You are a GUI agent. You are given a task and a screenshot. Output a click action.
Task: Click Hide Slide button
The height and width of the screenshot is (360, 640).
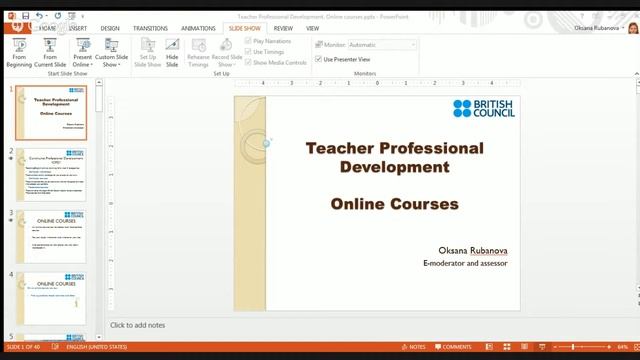pyautogui.click(x=172, y=53)
